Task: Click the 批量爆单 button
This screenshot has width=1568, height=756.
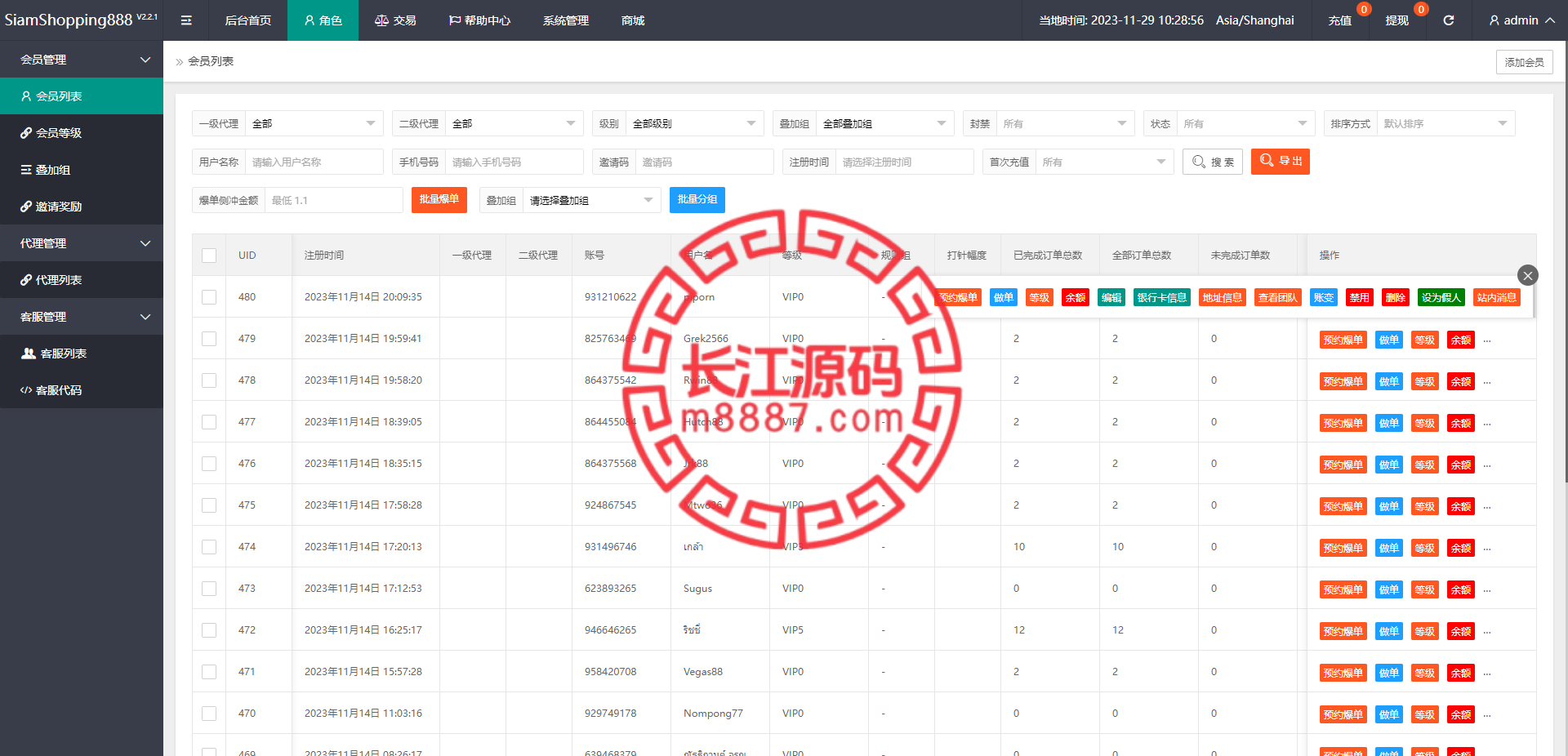Action: [x=439, y=200]
